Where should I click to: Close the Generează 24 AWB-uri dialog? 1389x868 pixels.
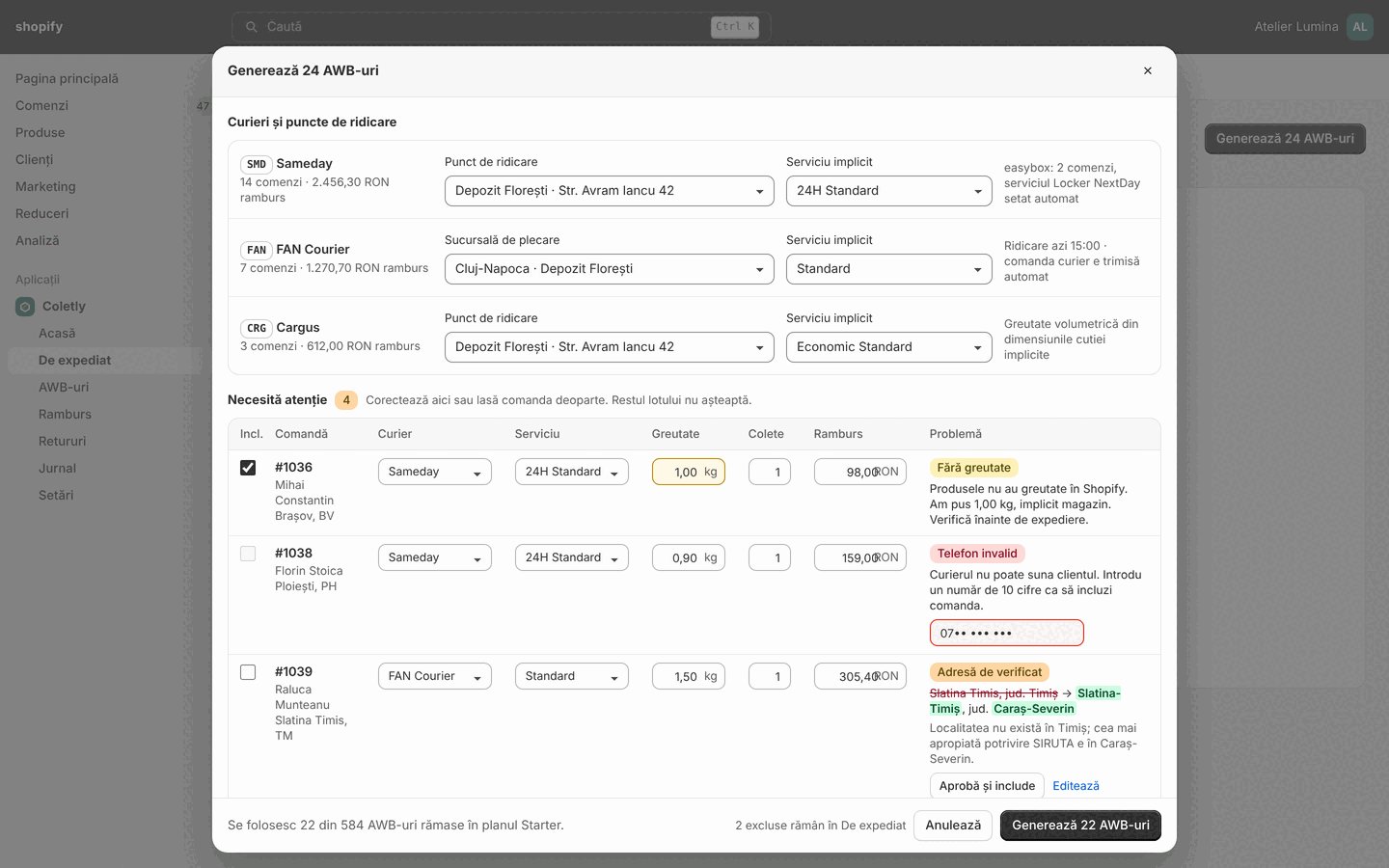(x=1148, y=70)
